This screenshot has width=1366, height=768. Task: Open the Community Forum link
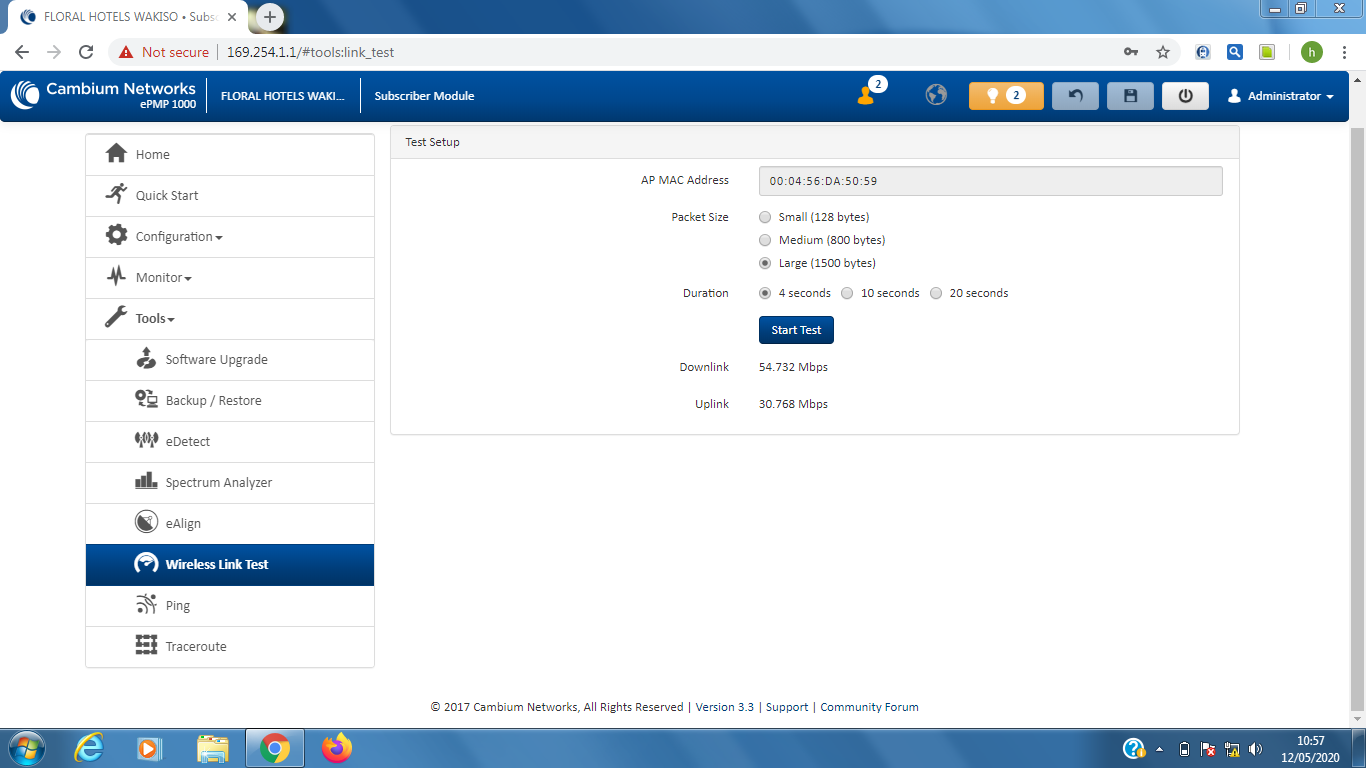pos(869,707)
